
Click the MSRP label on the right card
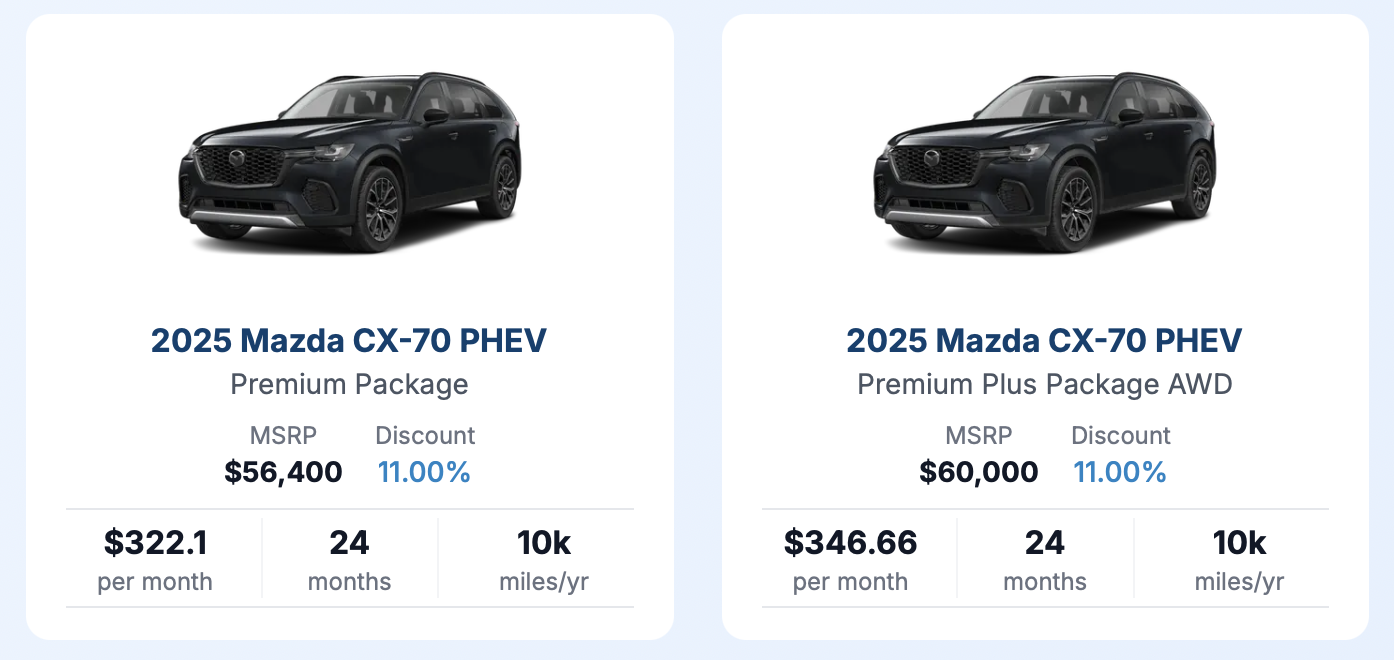coord(979,436)
